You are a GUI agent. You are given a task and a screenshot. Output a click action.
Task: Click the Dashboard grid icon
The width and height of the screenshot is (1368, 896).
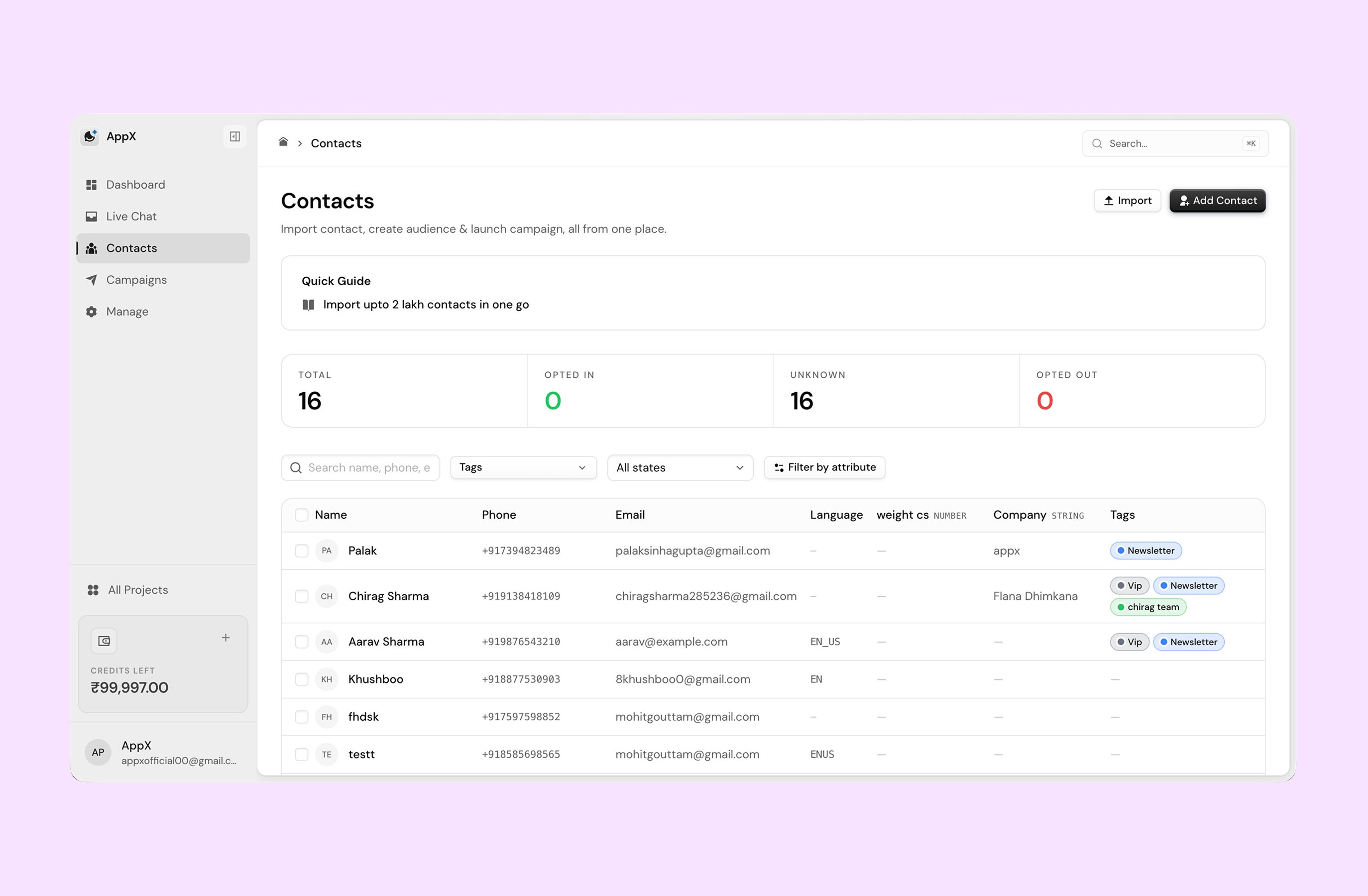click(x=91, y=185)
